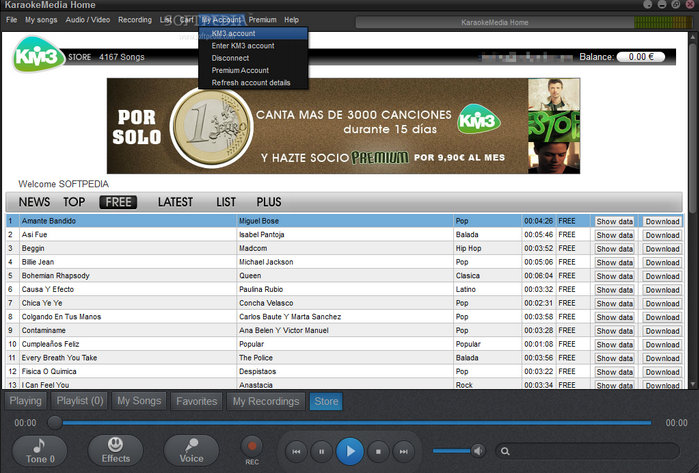Download Contaminame song
The width and height of the screenshot is (699, 473).
(x=662, y=331)
